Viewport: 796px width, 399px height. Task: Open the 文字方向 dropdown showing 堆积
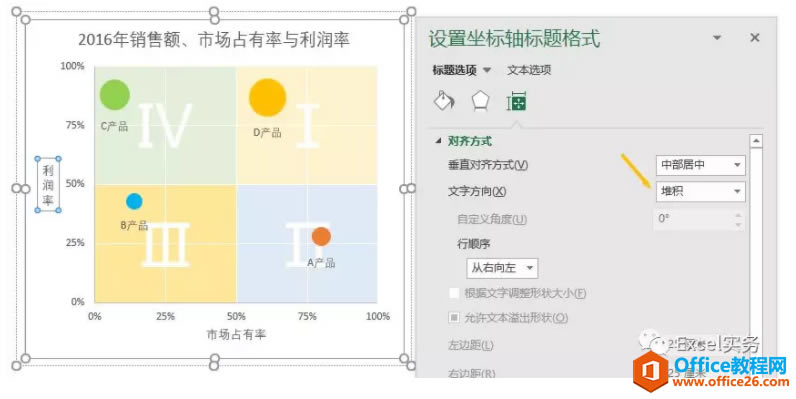click(701, 191)
